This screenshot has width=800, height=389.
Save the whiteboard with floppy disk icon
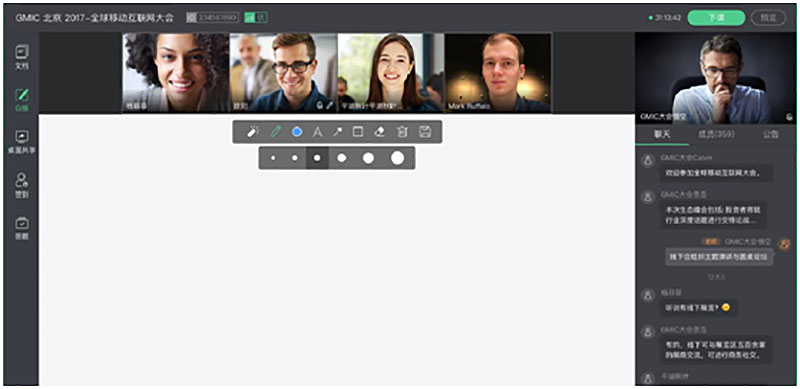pos(425,132)
